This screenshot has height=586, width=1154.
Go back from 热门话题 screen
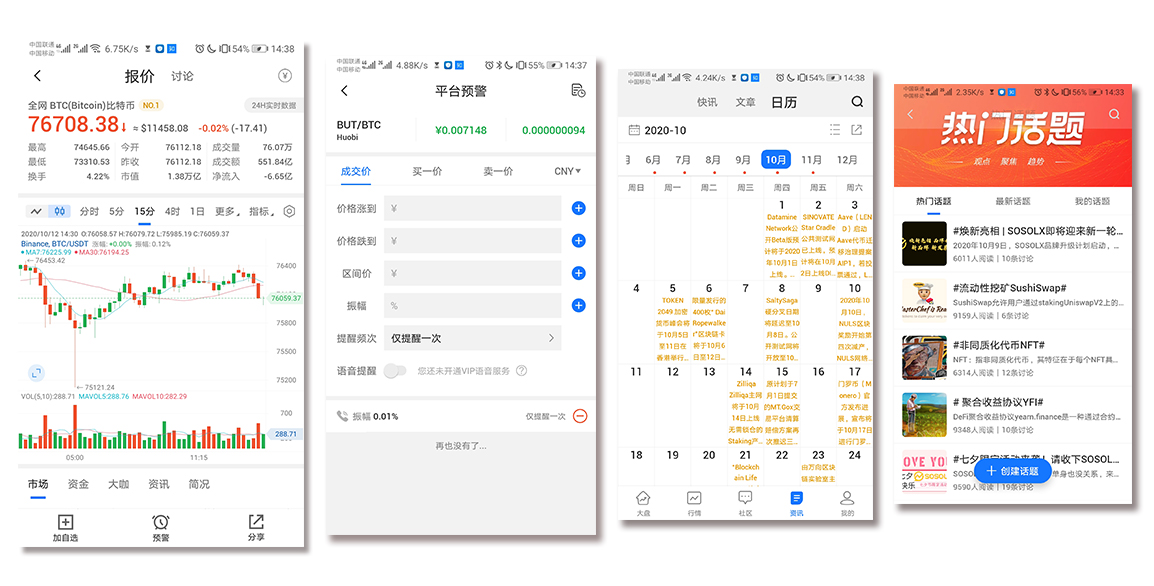tap(910, 114)
